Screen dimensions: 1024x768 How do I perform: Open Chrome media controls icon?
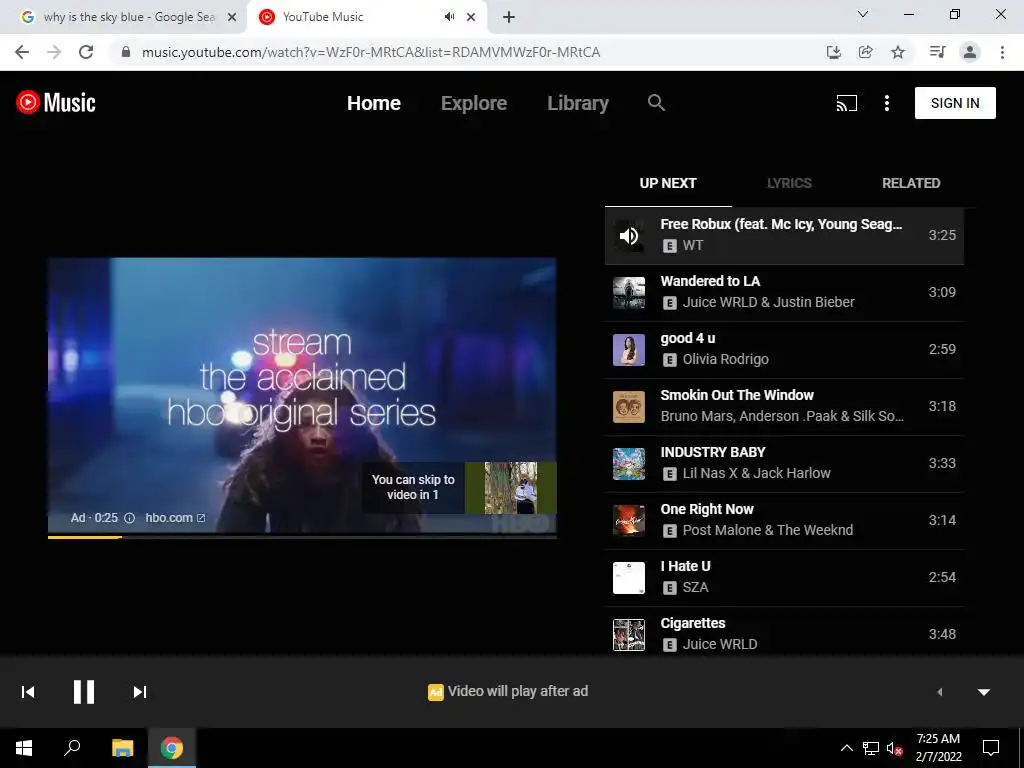click(937, 52)
